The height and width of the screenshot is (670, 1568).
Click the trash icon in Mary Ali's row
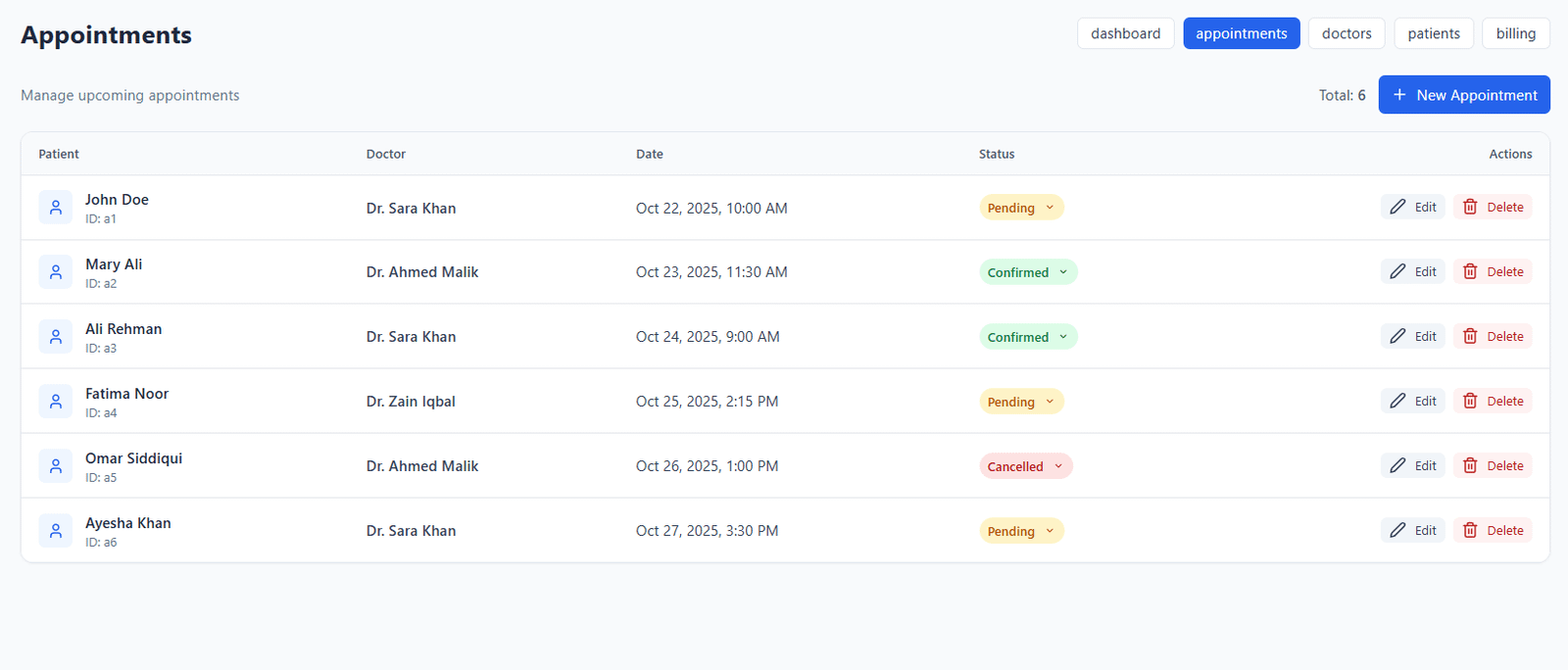coord(1470,271)
